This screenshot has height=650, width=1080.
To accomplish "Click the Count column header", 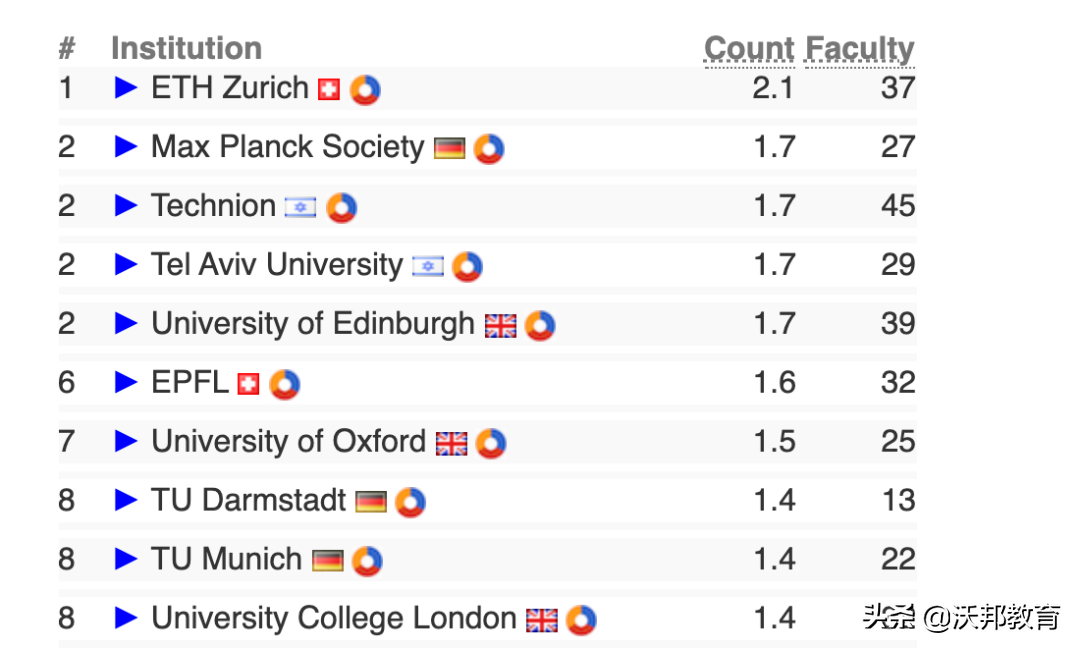I will point(749,48).
